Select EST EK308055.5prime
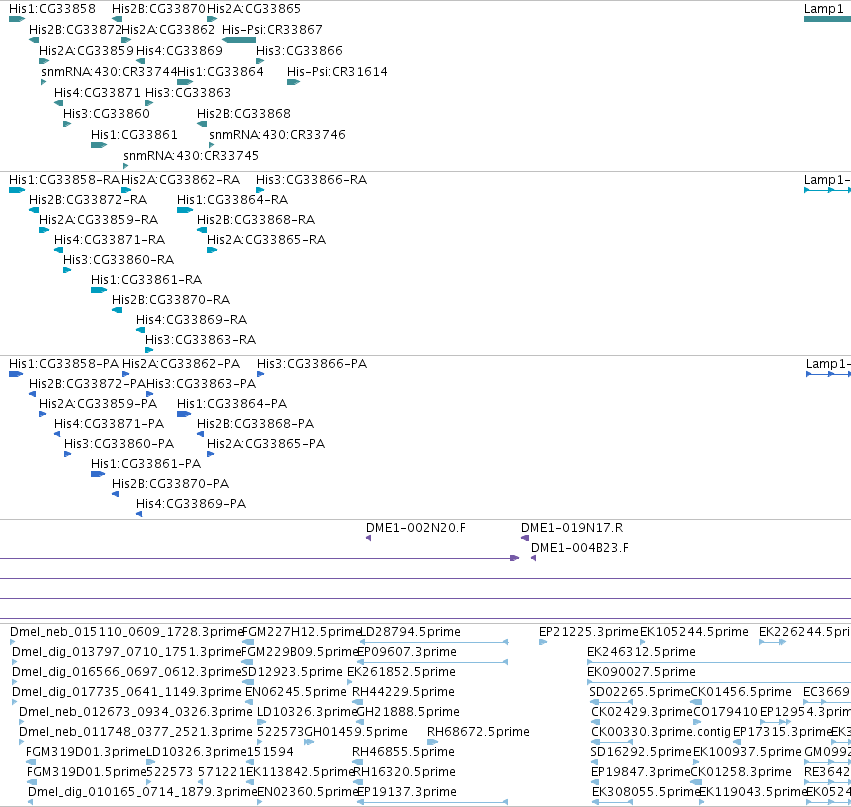Viewport: 851px width, 807px height. (x=646, y=792)
